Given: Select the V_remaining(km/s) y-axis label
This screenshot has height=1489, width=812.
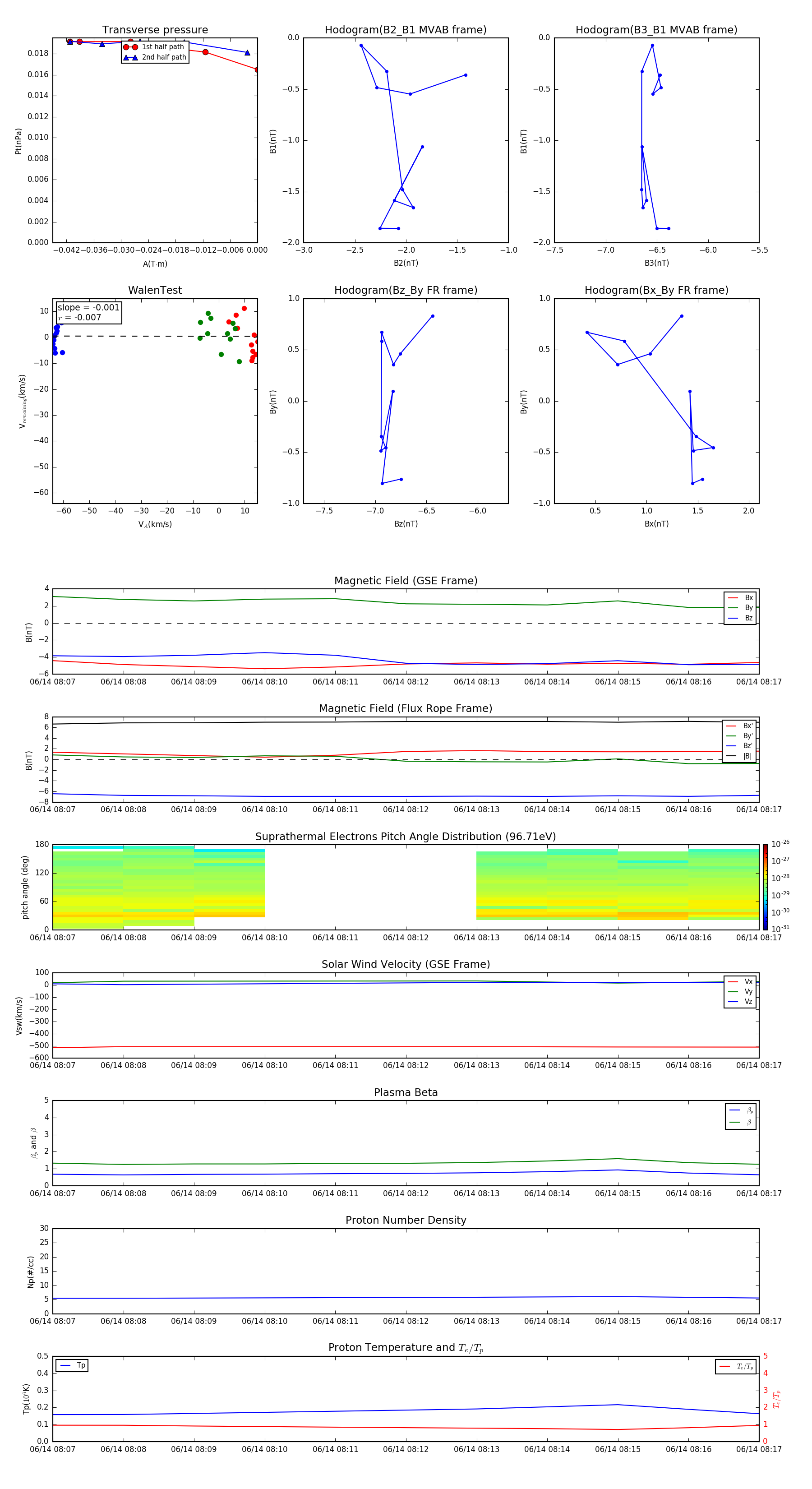Looking at the screenshot, I should (x=23, y=401).
